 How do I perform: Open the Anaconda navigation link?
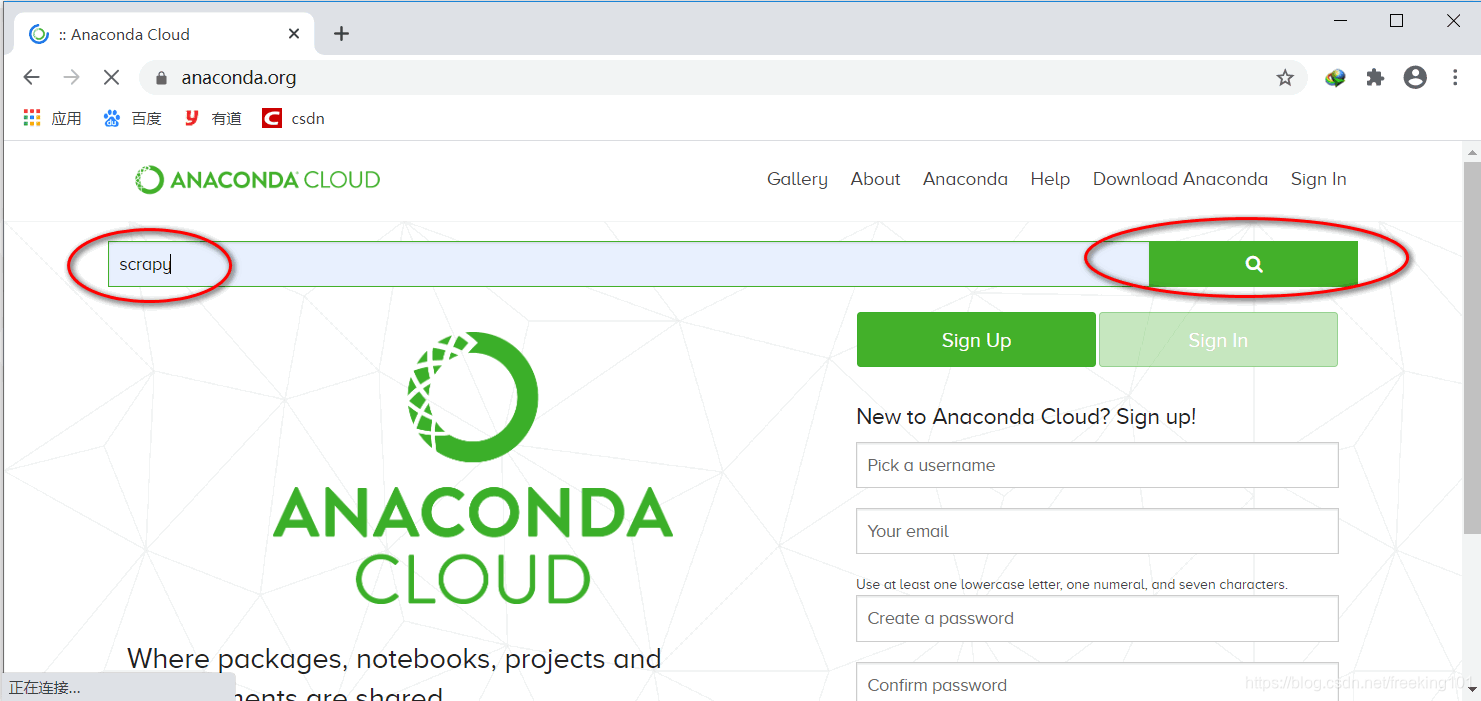click(965, 179)
